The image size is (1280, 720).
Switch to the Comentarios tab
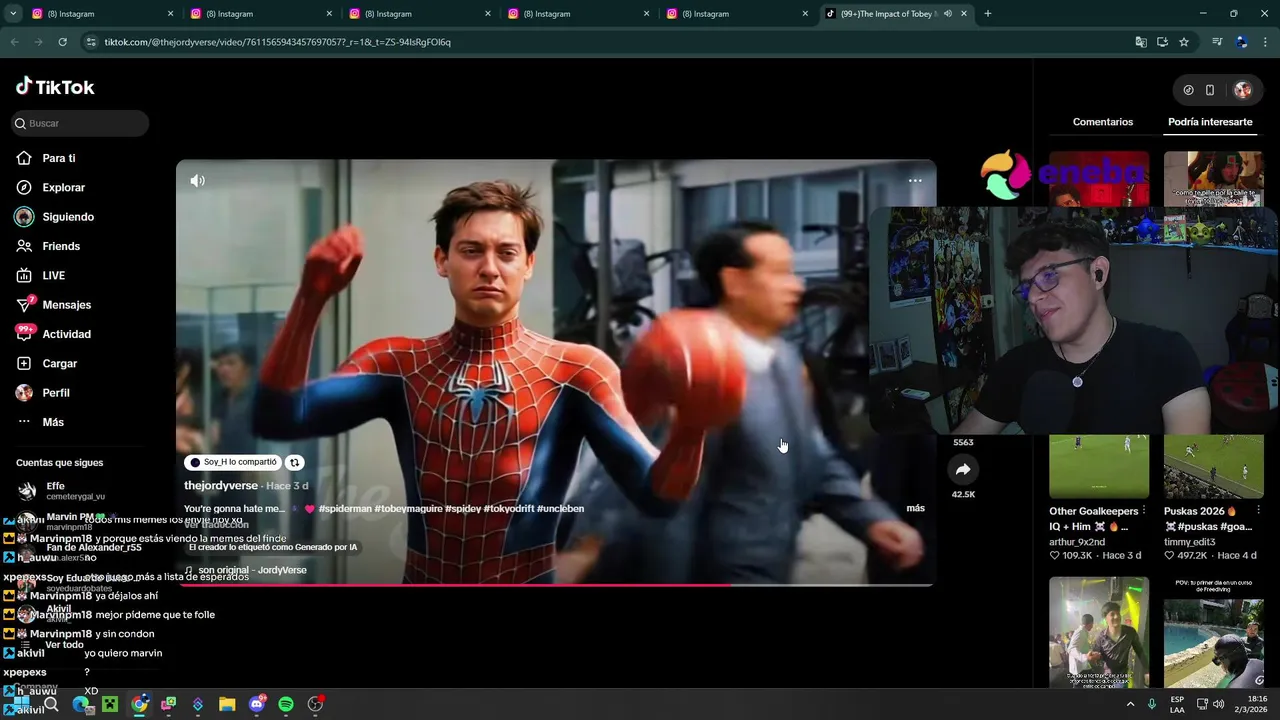click(x=1103, y=122)
